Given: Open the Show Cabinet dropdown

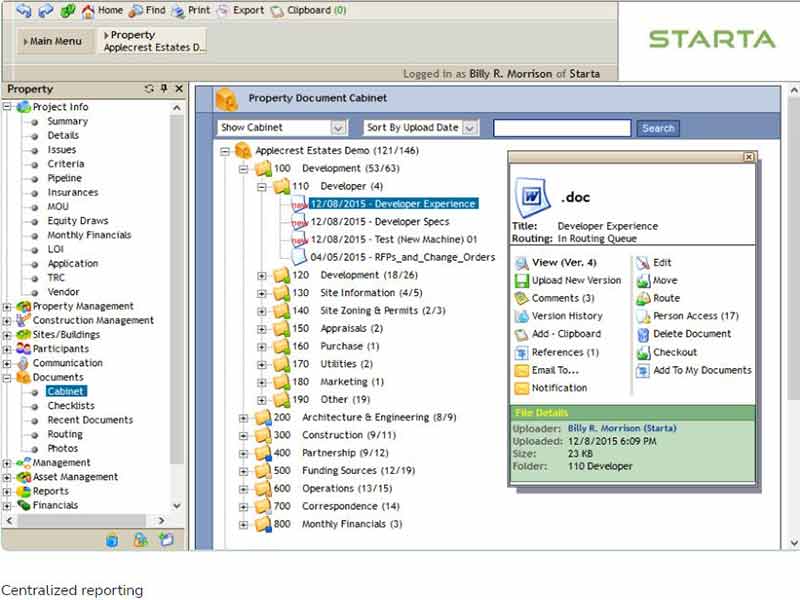Looking at the screenshot, I should pyautogui.click(x=338, y=128).
